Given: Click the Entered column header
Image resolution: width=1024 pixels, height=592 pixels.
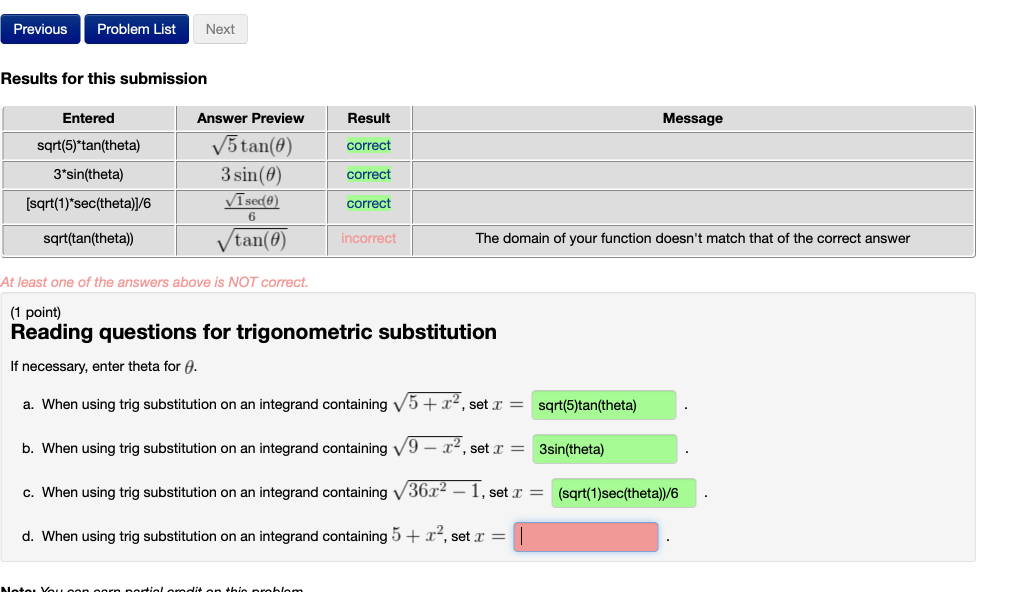Looking at the screenshot, I should click(88, 118).
